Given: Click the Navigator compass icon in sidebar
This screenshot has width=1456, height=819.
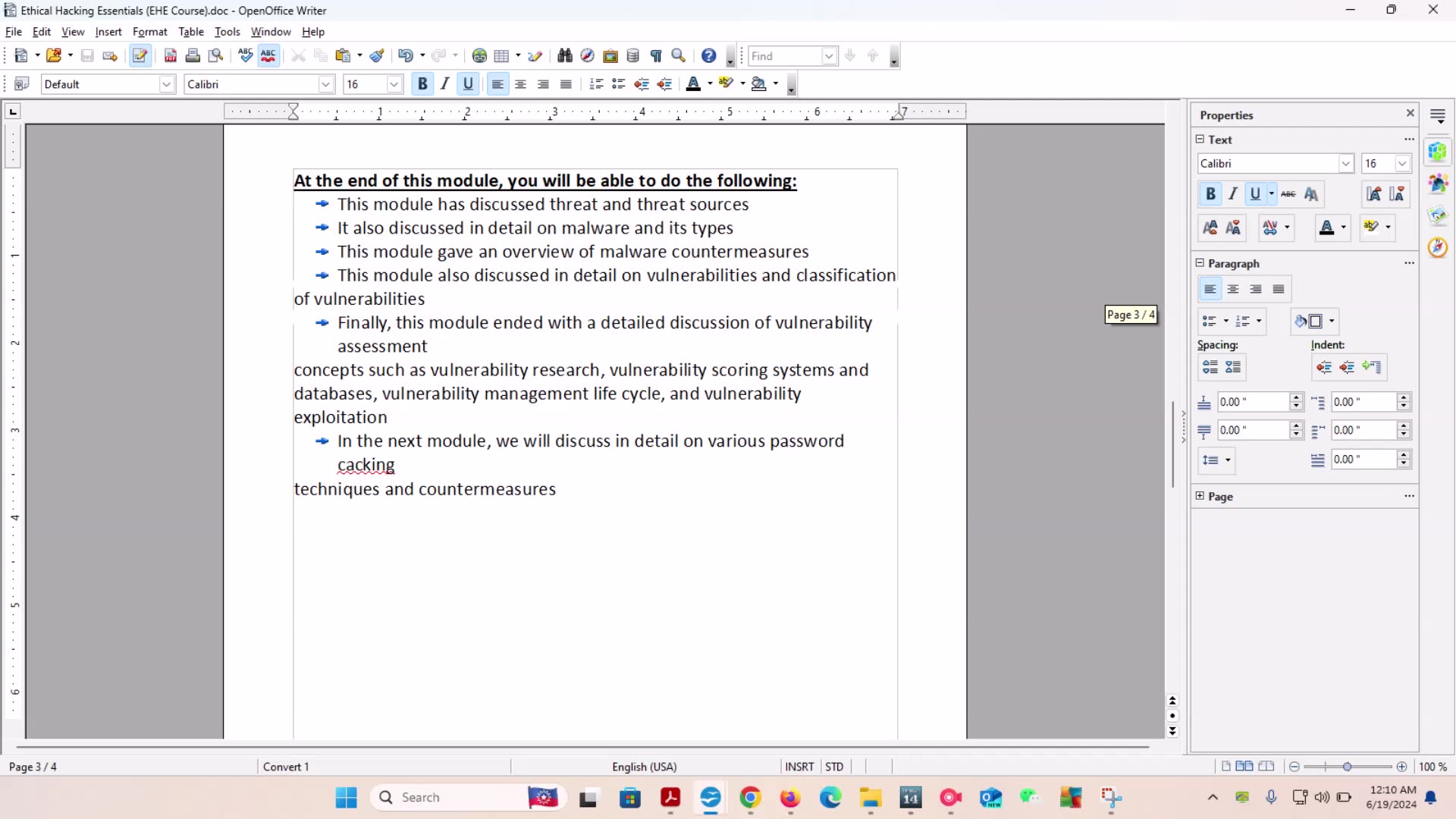Looking at the screenshot, I should (x=1438, y=248).
